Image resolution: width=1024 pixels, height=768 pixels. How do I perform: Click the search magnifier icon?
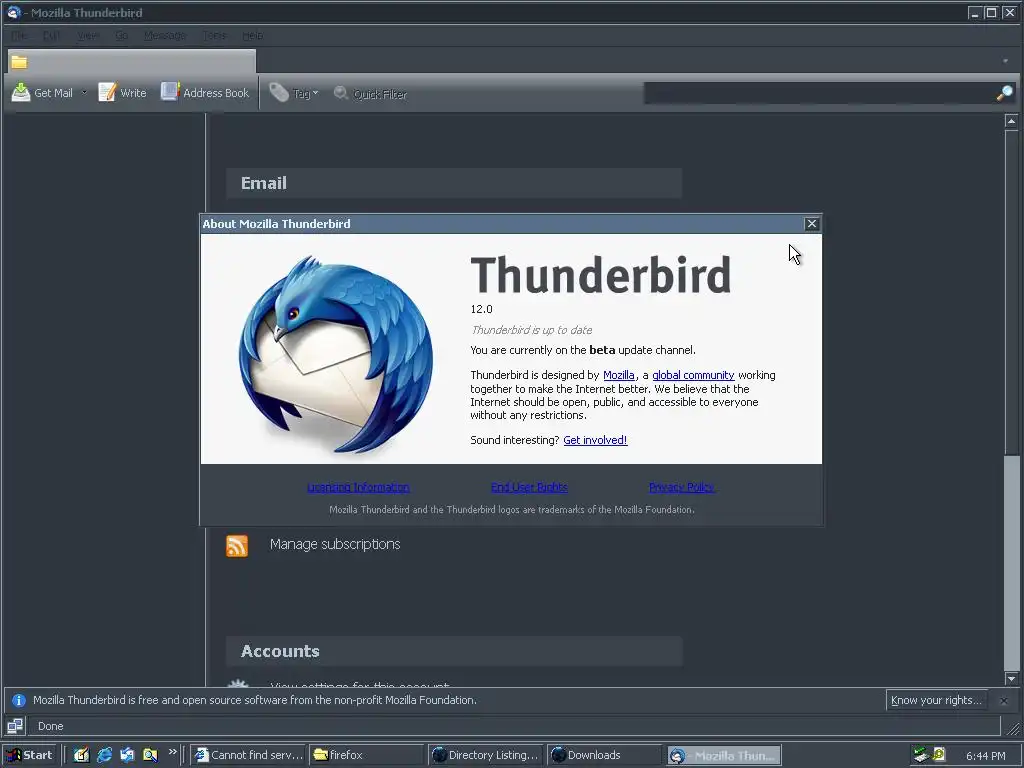tap(1004, 93)
